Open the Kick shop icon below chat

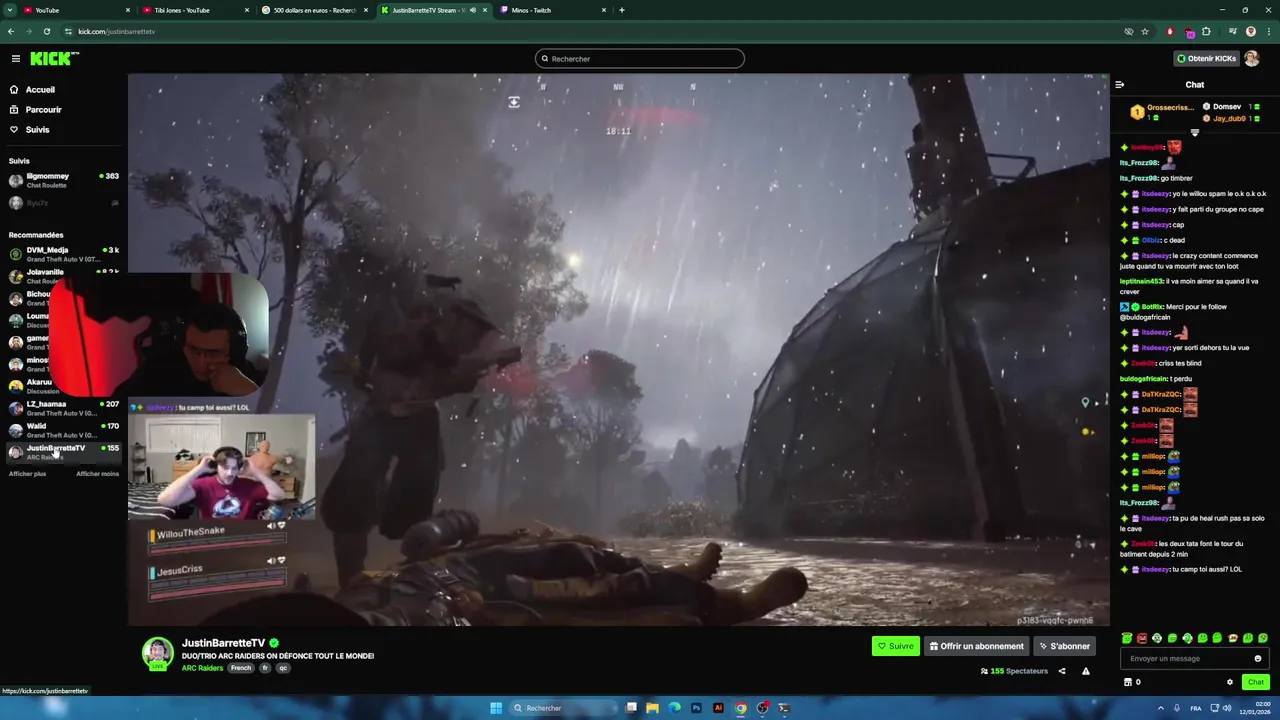click(1128, 682)
